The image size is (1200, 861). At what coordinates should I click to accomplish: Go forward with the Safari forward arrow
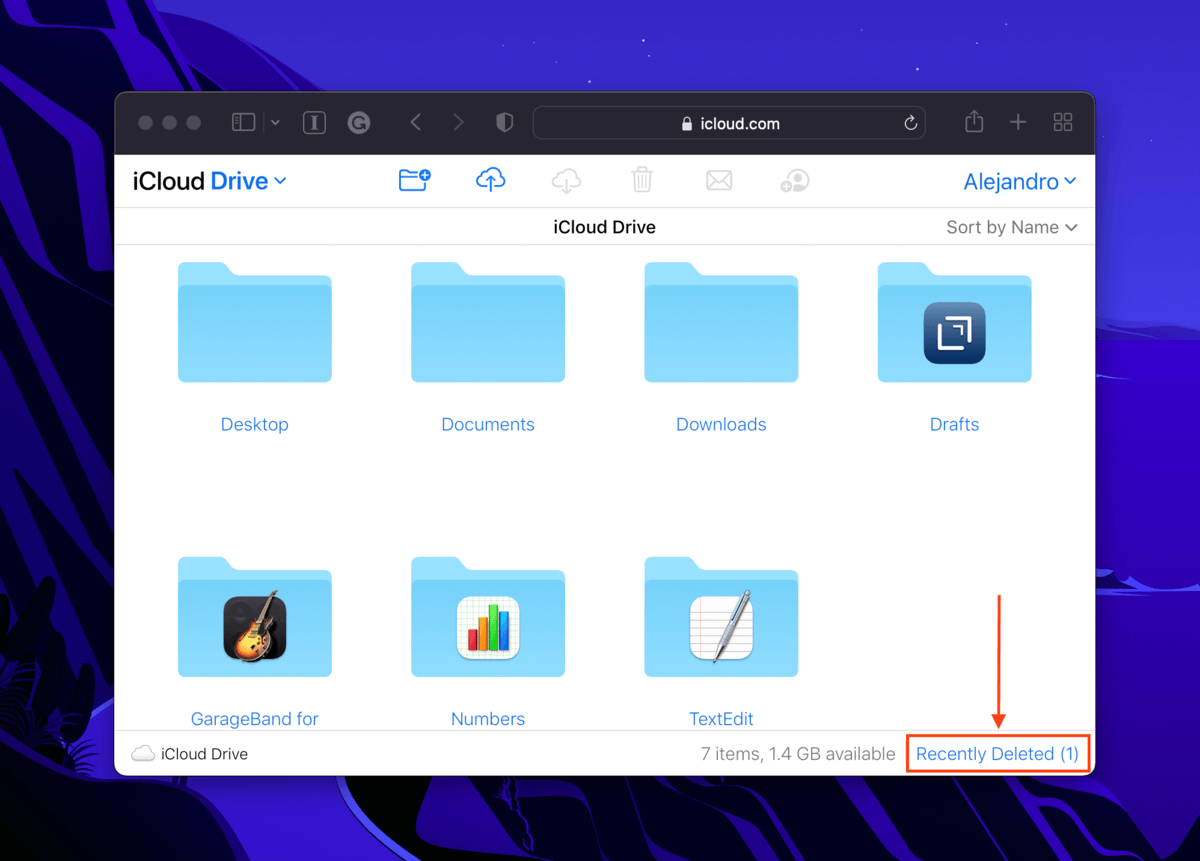[x=459, y=122]
